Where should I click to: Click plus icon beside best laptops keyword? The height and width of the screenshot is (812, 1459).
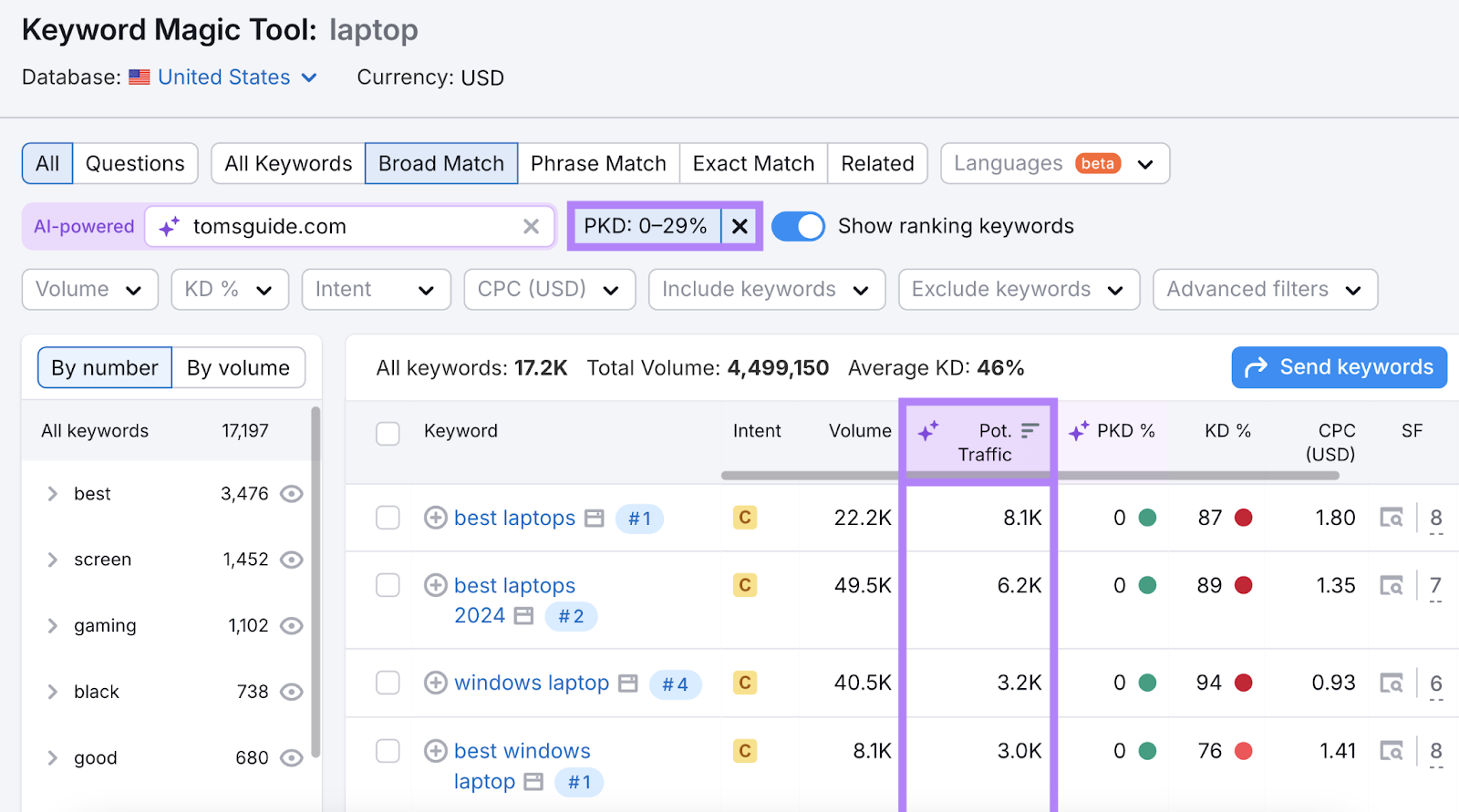pos(436,518)
